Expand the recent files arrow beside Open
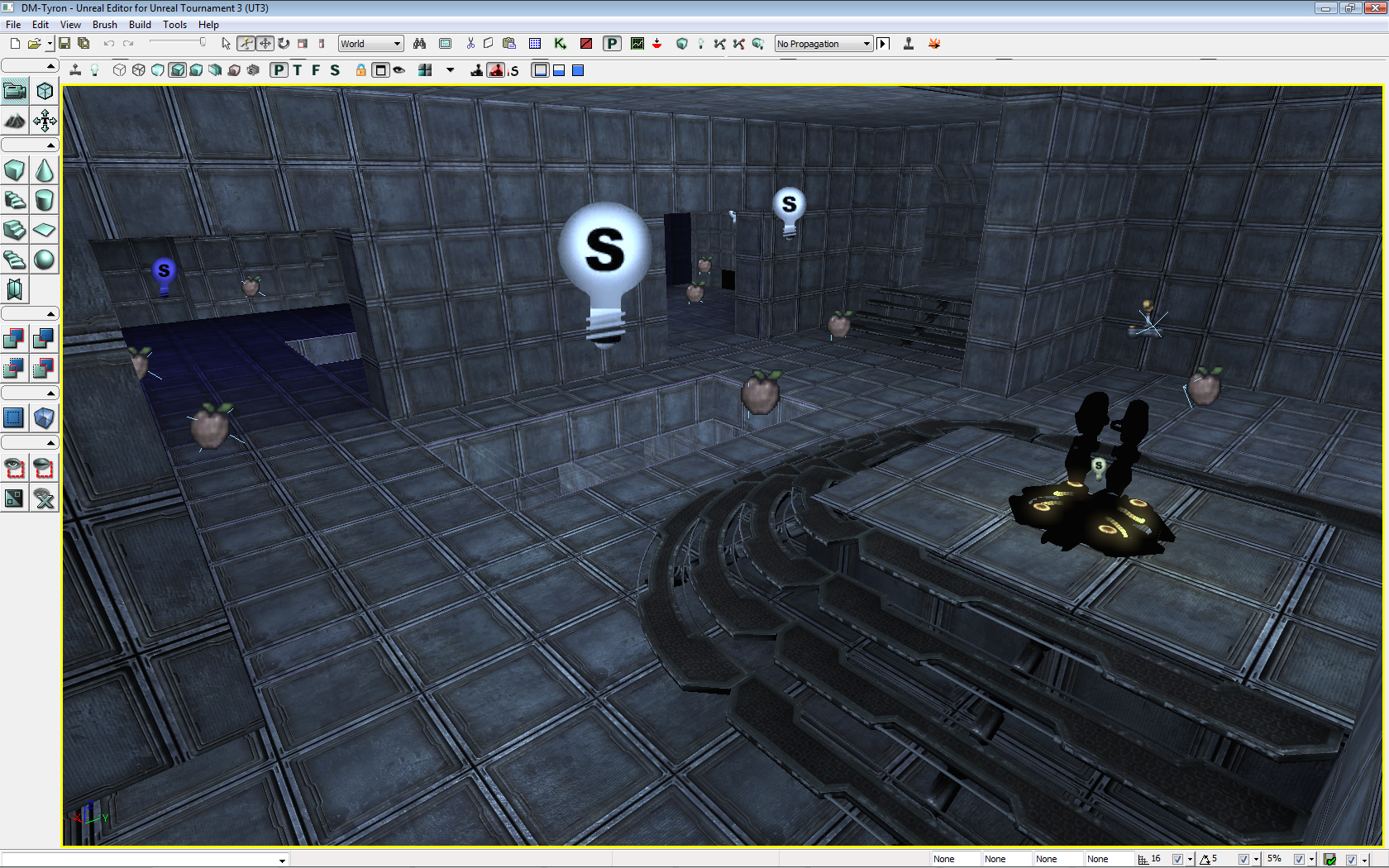Image resolution: width=1389 pixels, height=868 pixels. pos(50,44)
